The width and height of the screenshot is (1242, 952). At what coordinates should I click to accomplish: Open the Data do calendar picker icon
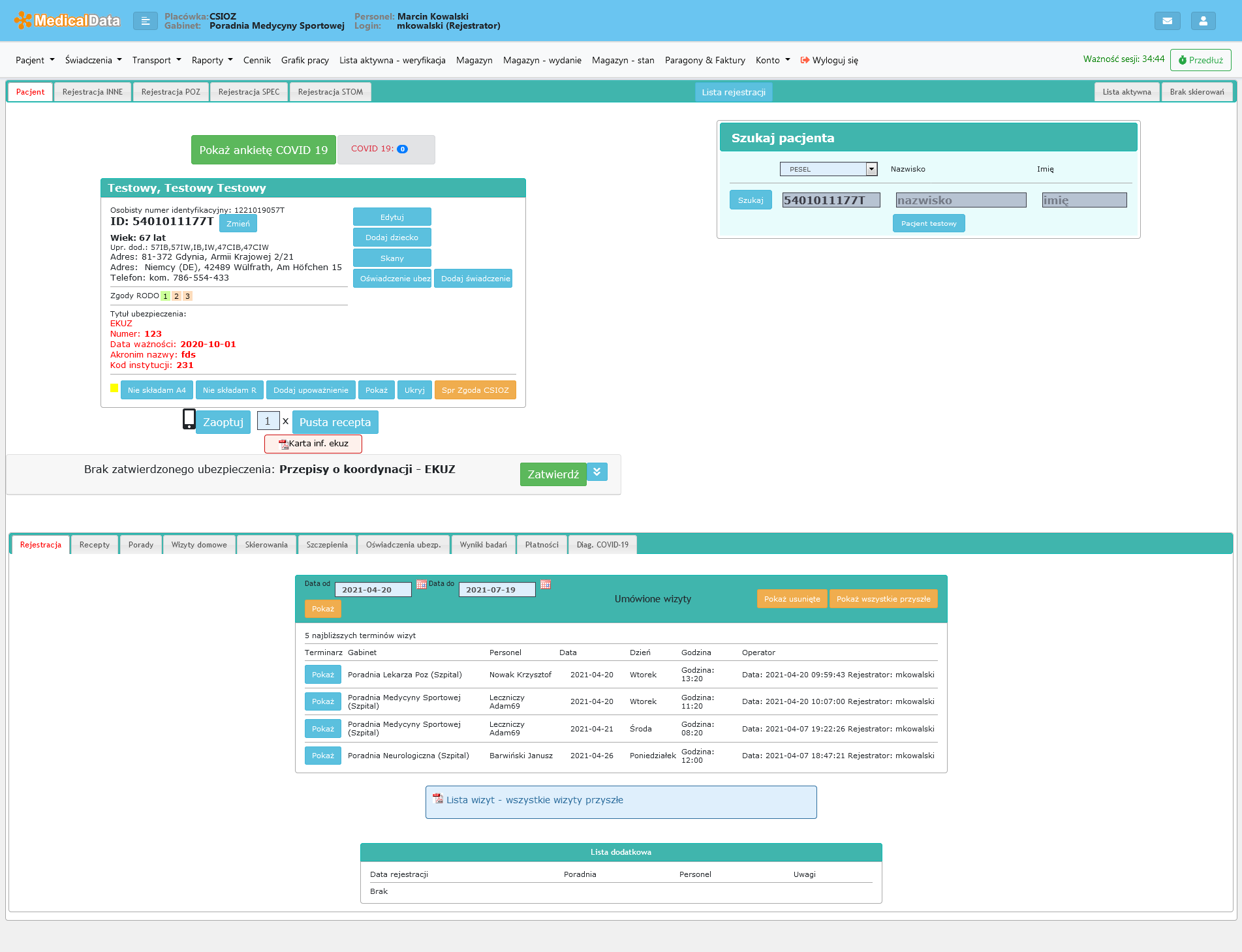546,584
